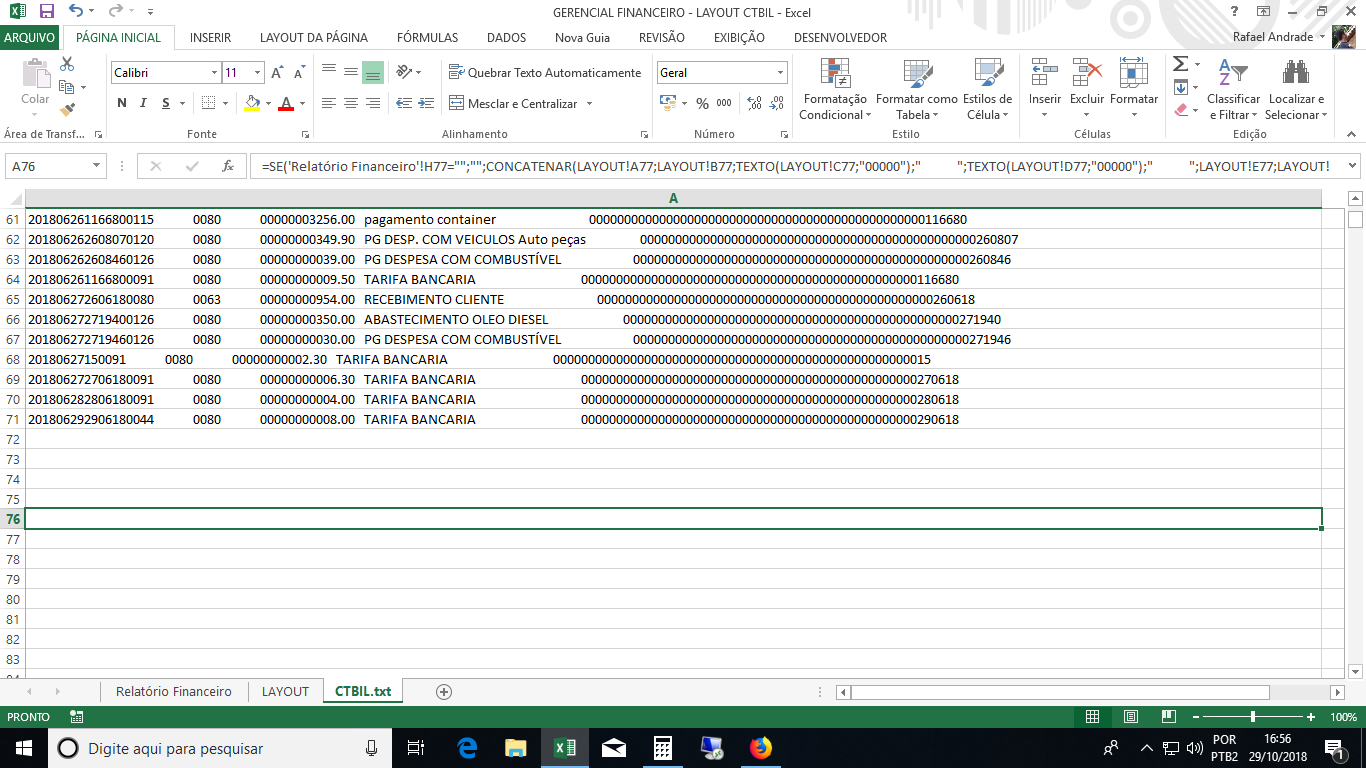This screenshot has width=1366, height=768.
Task: Switch to the INSERIR ribbon tab
Action: (210, 38)
